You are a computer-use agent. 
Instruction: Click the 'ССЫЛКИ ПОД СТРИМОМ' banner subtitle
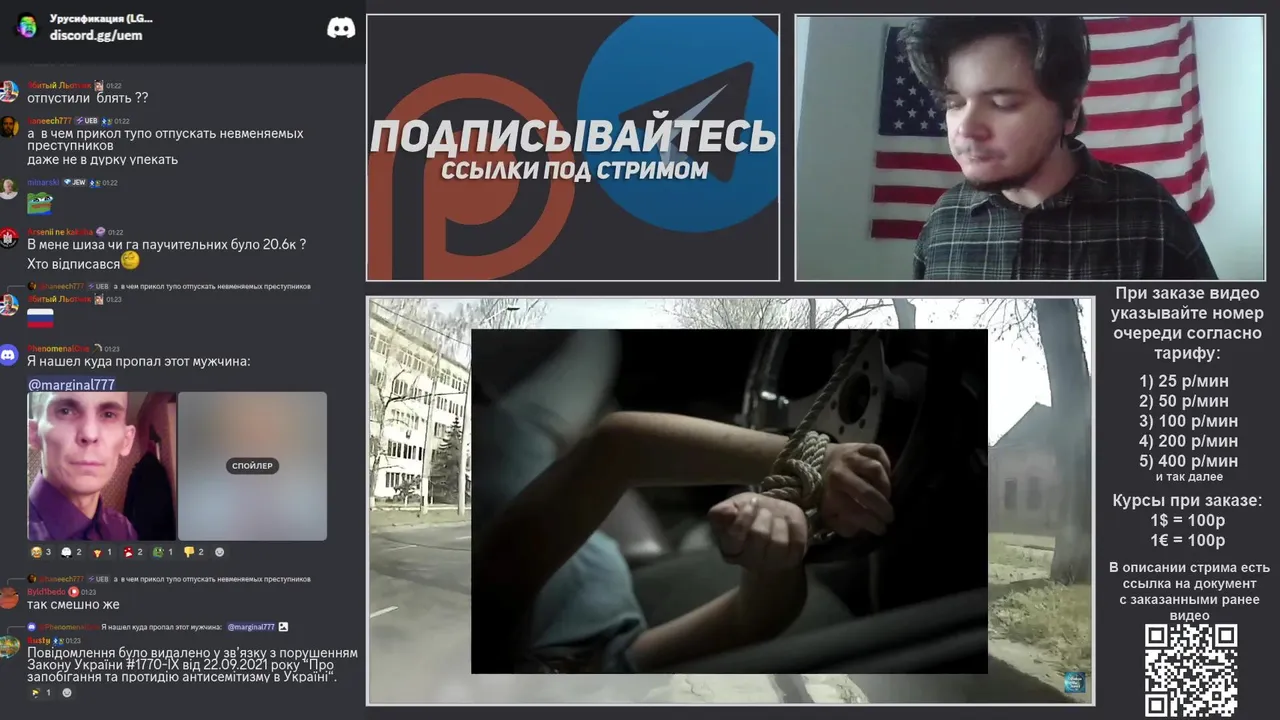pos(574,170)
